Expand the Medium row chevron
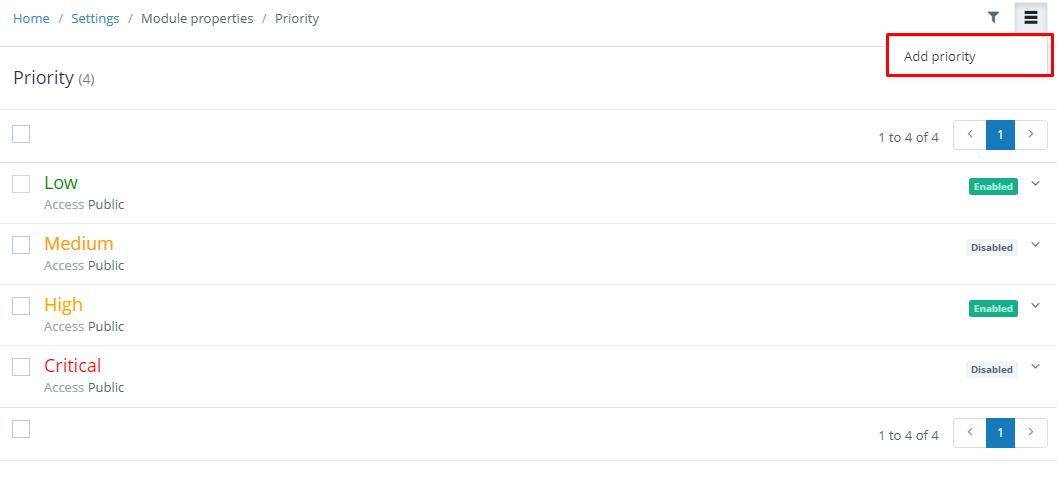This screenshot has width=1057, height=489. coord(1036,244)
